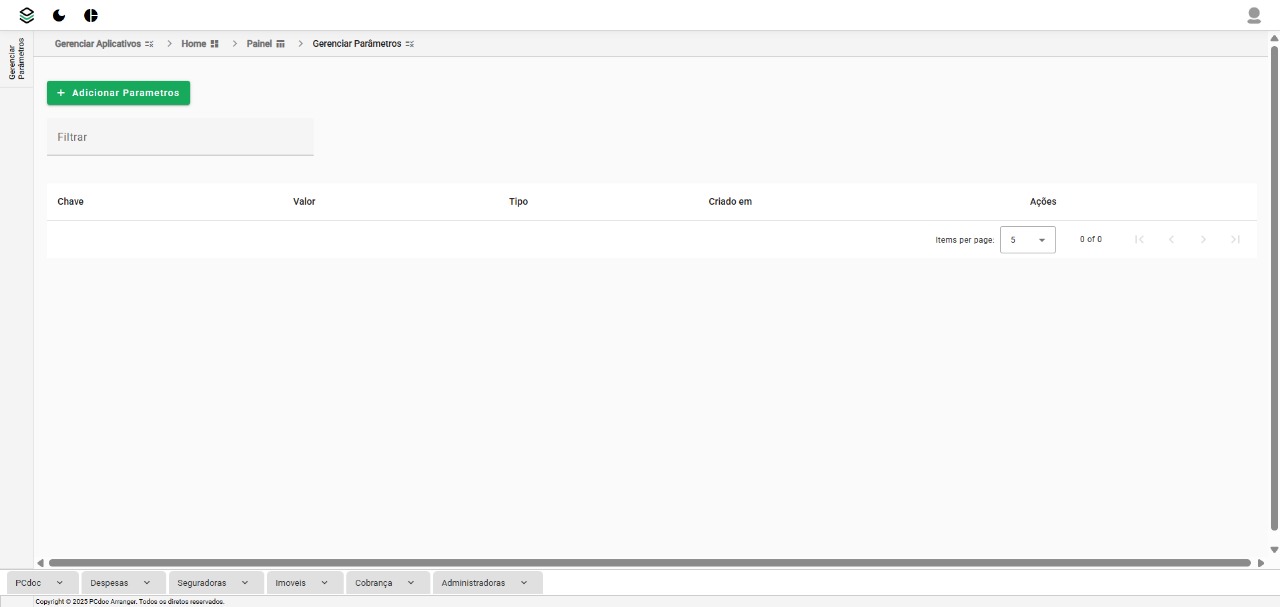The height and width of the screenshot is (607, 1280).
Task: Open the Administradoras menu
Action: [486, 583]
